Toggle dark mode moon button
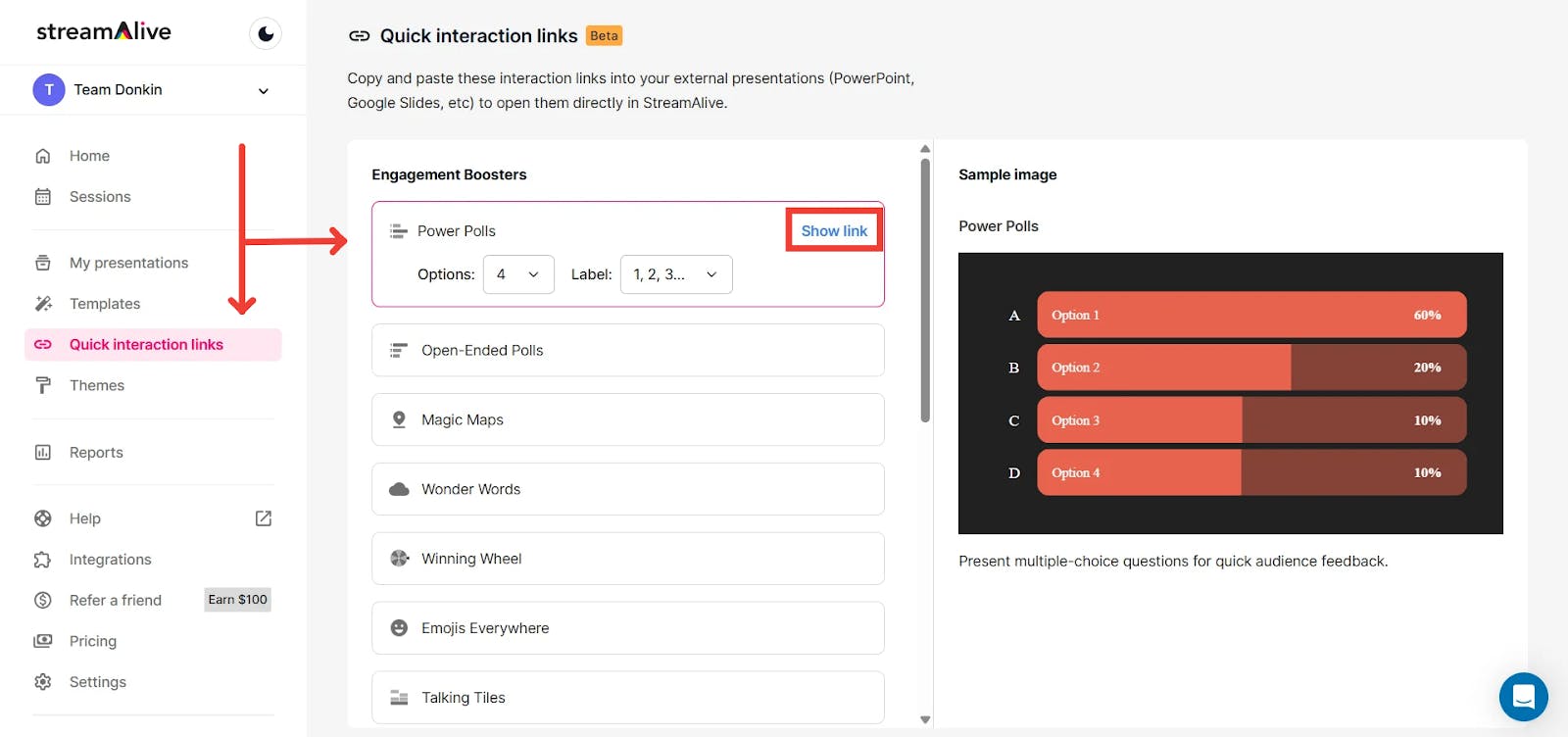The width and height of the screenshot is (1568, 737). click(266, 34)
